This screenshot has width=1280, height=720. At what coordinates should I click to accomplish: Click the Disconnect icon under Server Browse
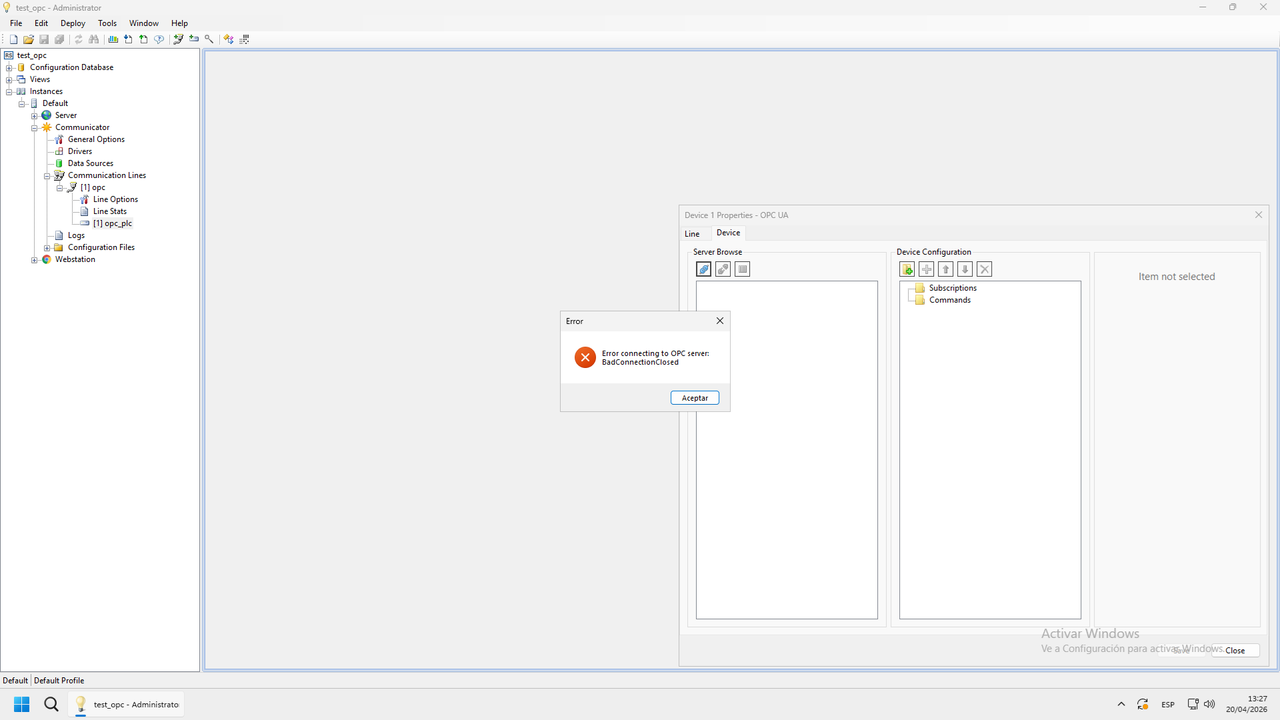click(x=723, y=269)
